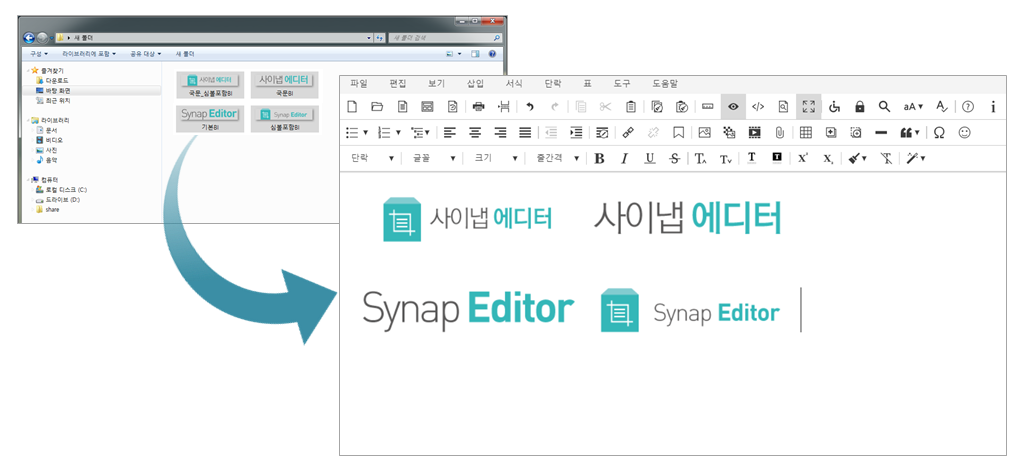The width and height of the screenshot is (1018, 466).
Task: Open the emoji smiley icon
Action: click(x=965, y=132)
